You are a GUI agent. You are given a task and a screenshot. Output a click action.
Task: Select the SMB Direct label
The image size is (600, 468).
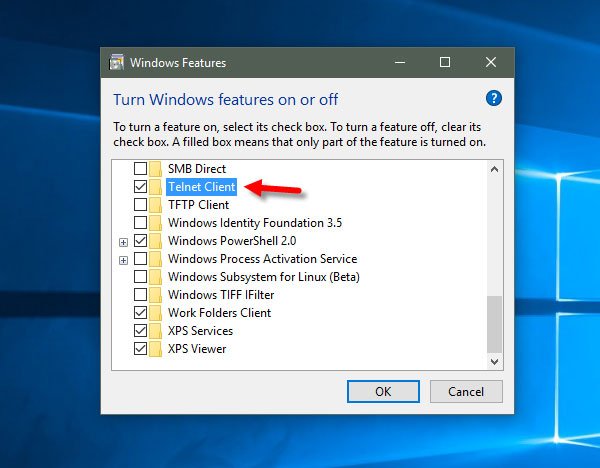pyautogui.click(x=197, y=168)
